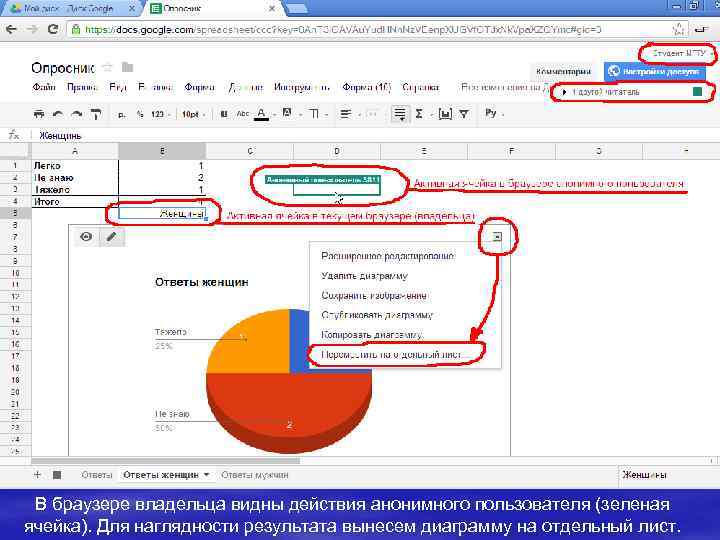This screenshot has width=720, height=540.
Task: Click the Filter funnel icon
Action: [x=464, y=114]
